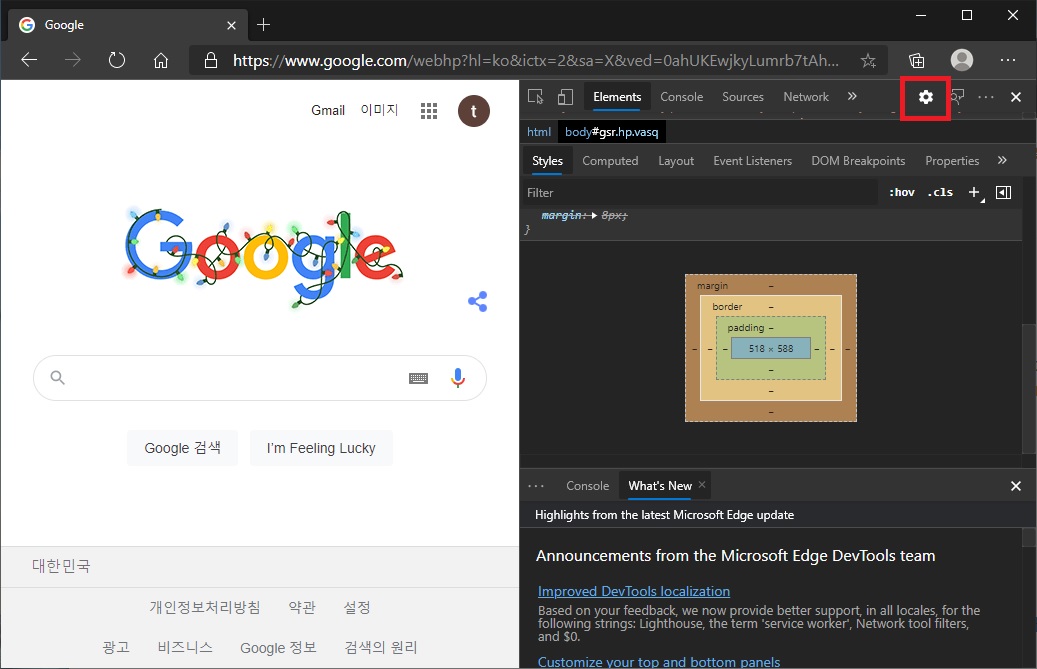
Task: Go to the browser home page
Action: [x=161, y=61]
